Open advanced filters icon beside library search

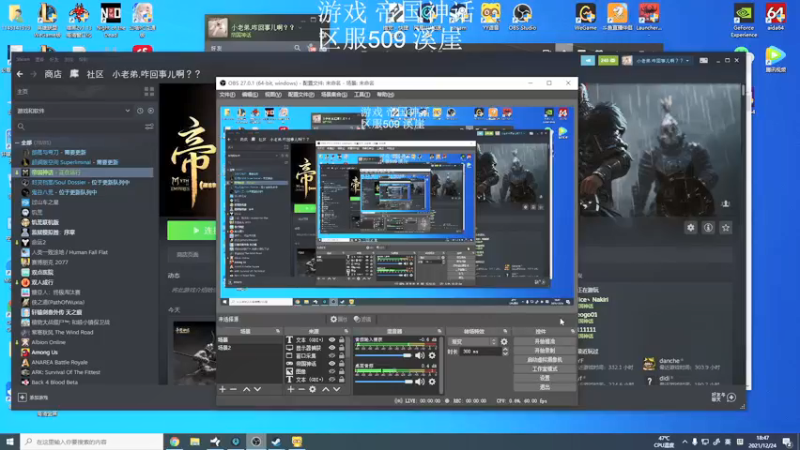(149, 127)
